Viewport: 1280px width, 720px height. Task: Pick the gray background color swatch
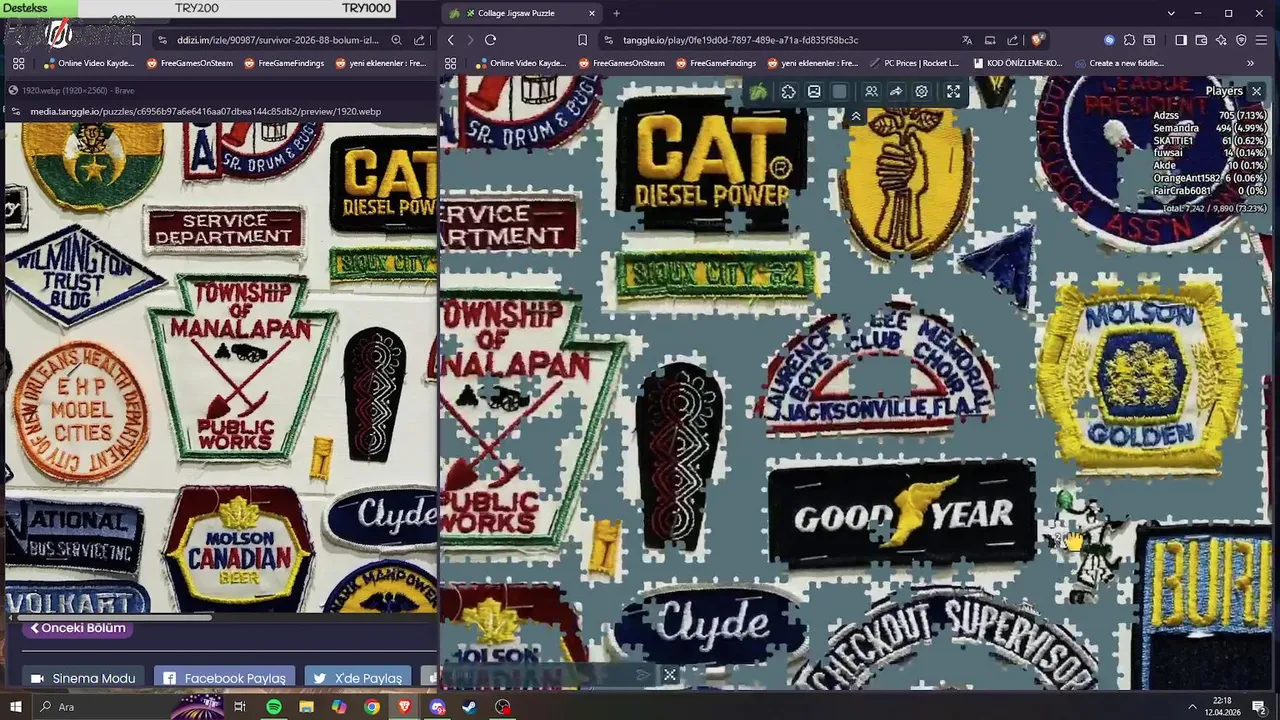tap(839, 91)
